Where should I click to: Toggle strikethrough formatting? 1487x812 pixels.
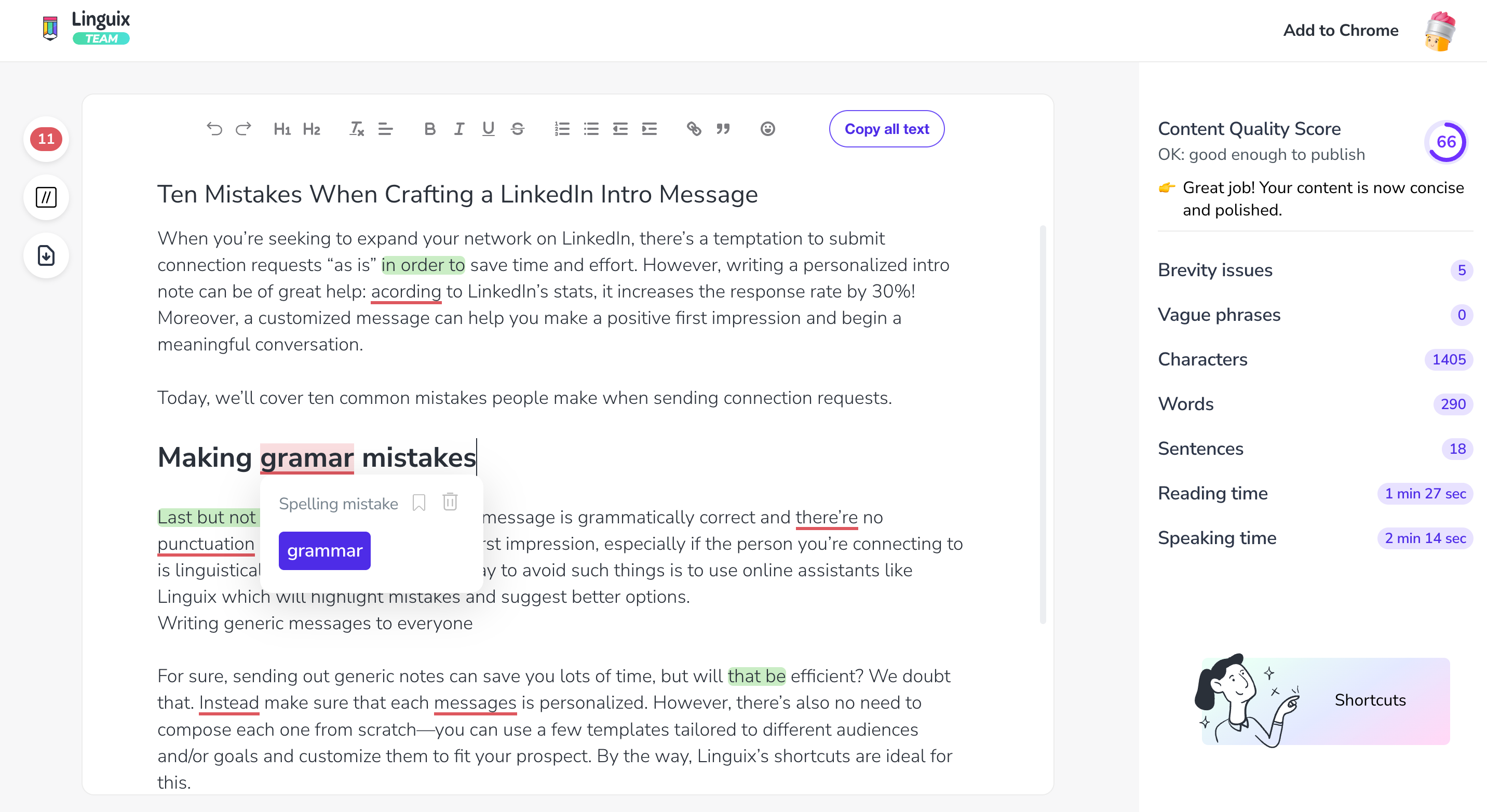(517, 129)
